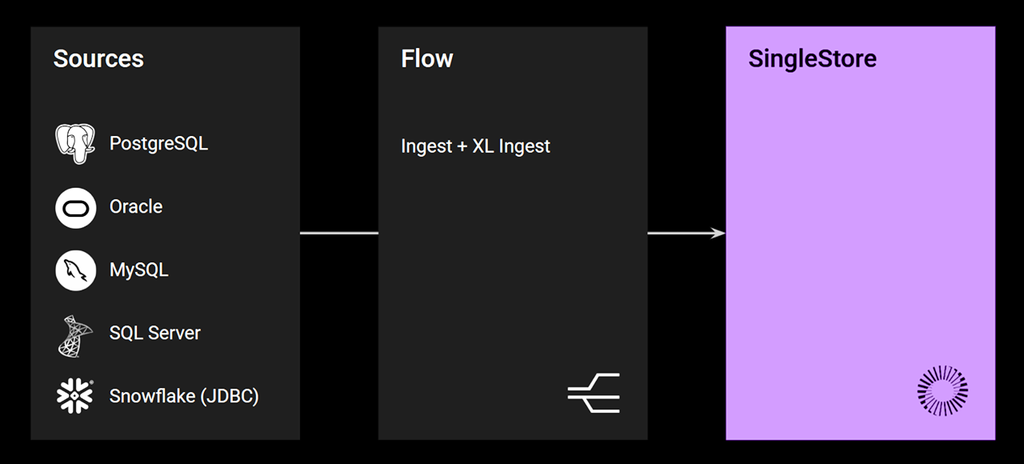Click the Flow merge-lines icon
The width and height of the screenshot is (1024, 464).
594,393
